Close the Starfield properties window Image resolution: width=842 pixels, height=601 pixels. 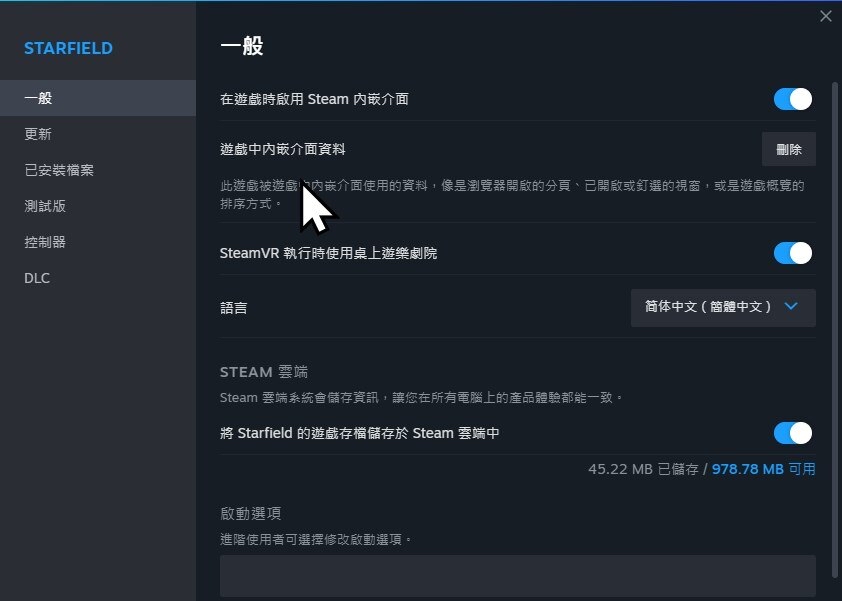(x=825, y=16)
